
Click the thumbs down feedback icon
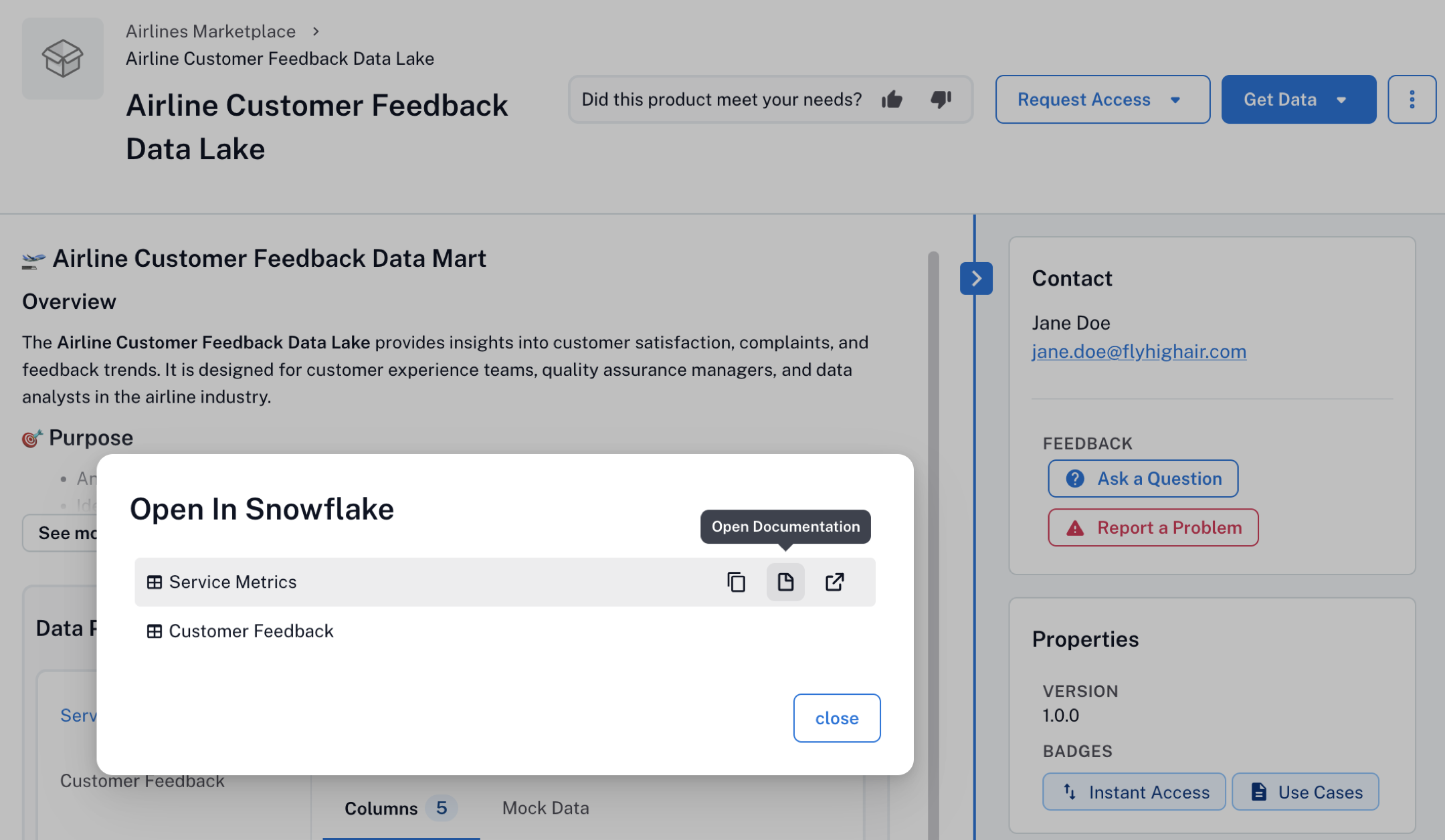(941, 100)
